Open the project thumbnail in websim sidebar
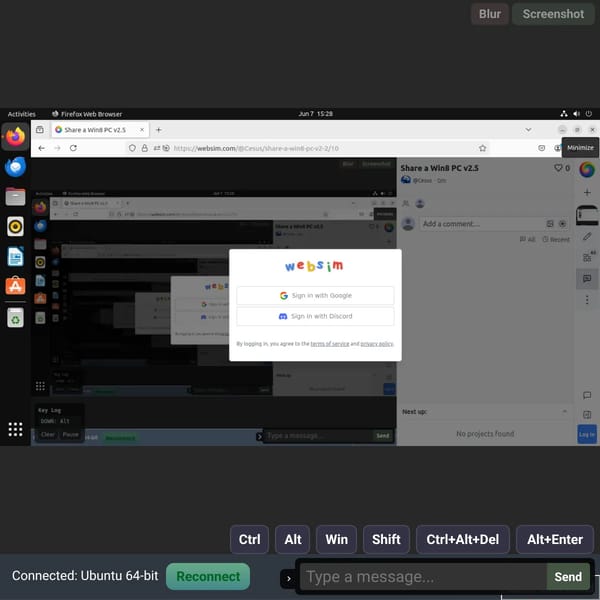 coord(587,215)
